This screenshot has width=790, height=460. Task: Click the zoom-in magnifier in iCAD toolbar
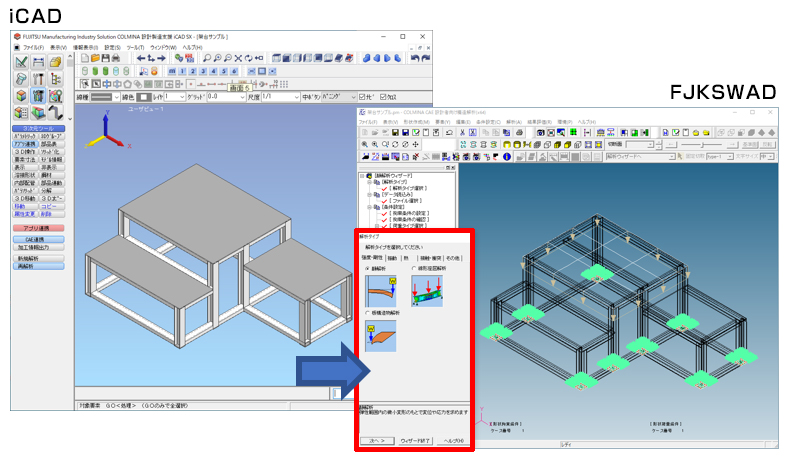[217, 58]
